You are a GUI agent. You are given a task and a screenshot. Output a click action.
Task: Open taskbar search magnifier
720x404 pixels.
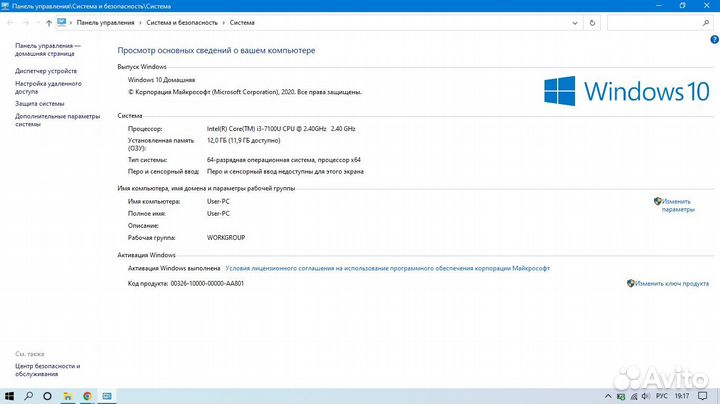pyautogui.click(x=28, y=396)
